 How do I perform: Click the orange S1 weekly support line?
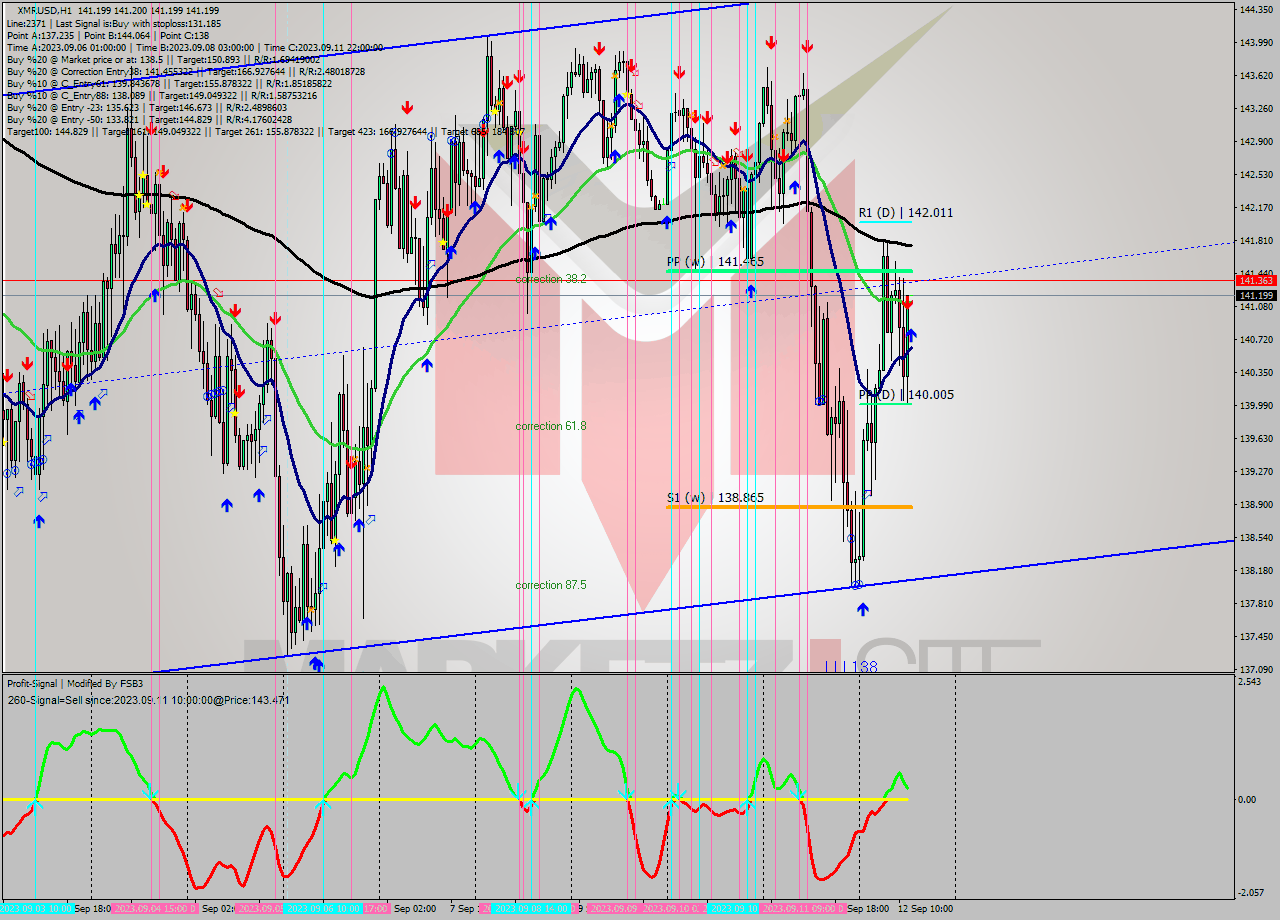tap(789, 507)
